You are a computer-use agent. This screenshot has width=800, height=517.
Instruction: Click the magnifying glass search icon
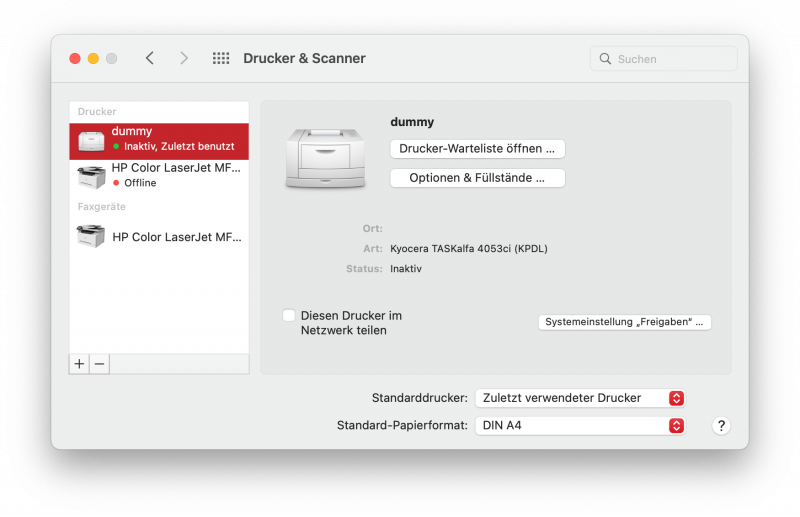point(605,59)
